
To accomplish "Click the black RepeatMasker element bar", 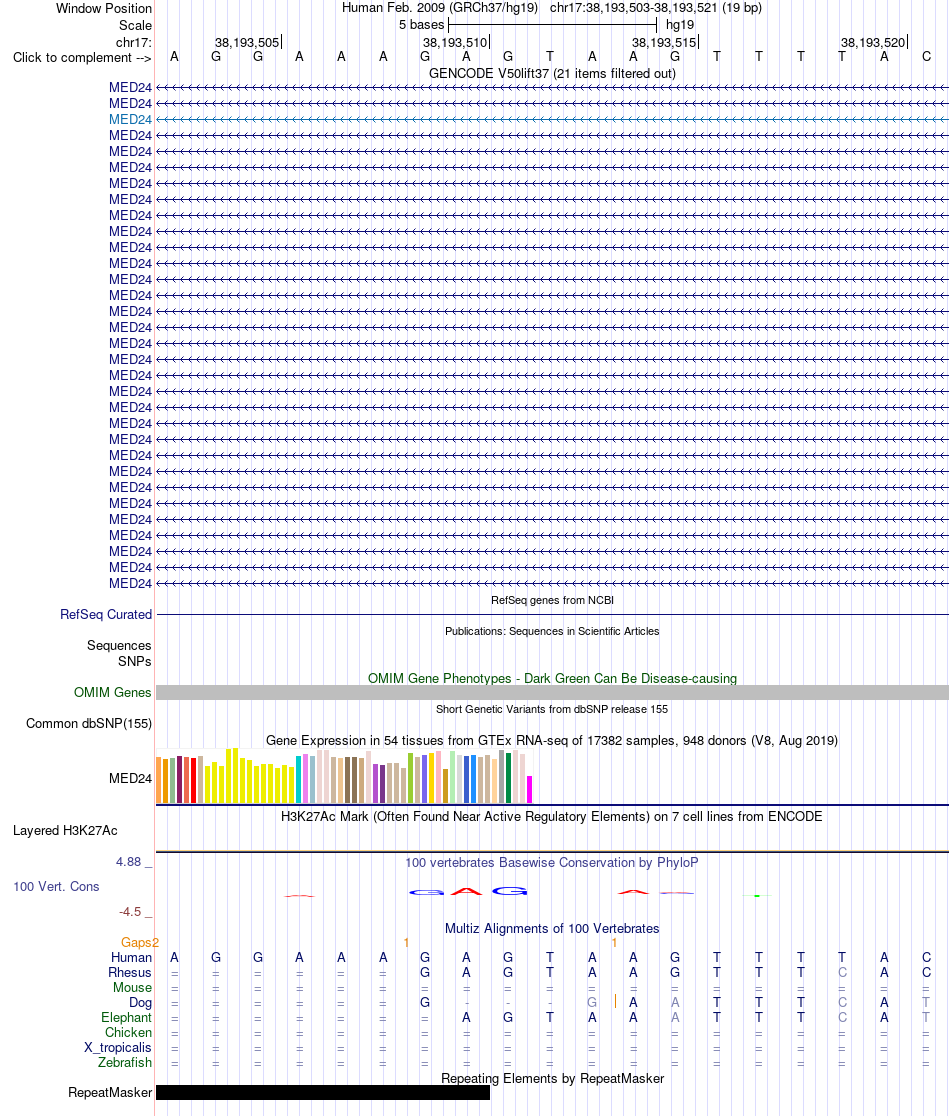I will click(x=323, y=1093).
